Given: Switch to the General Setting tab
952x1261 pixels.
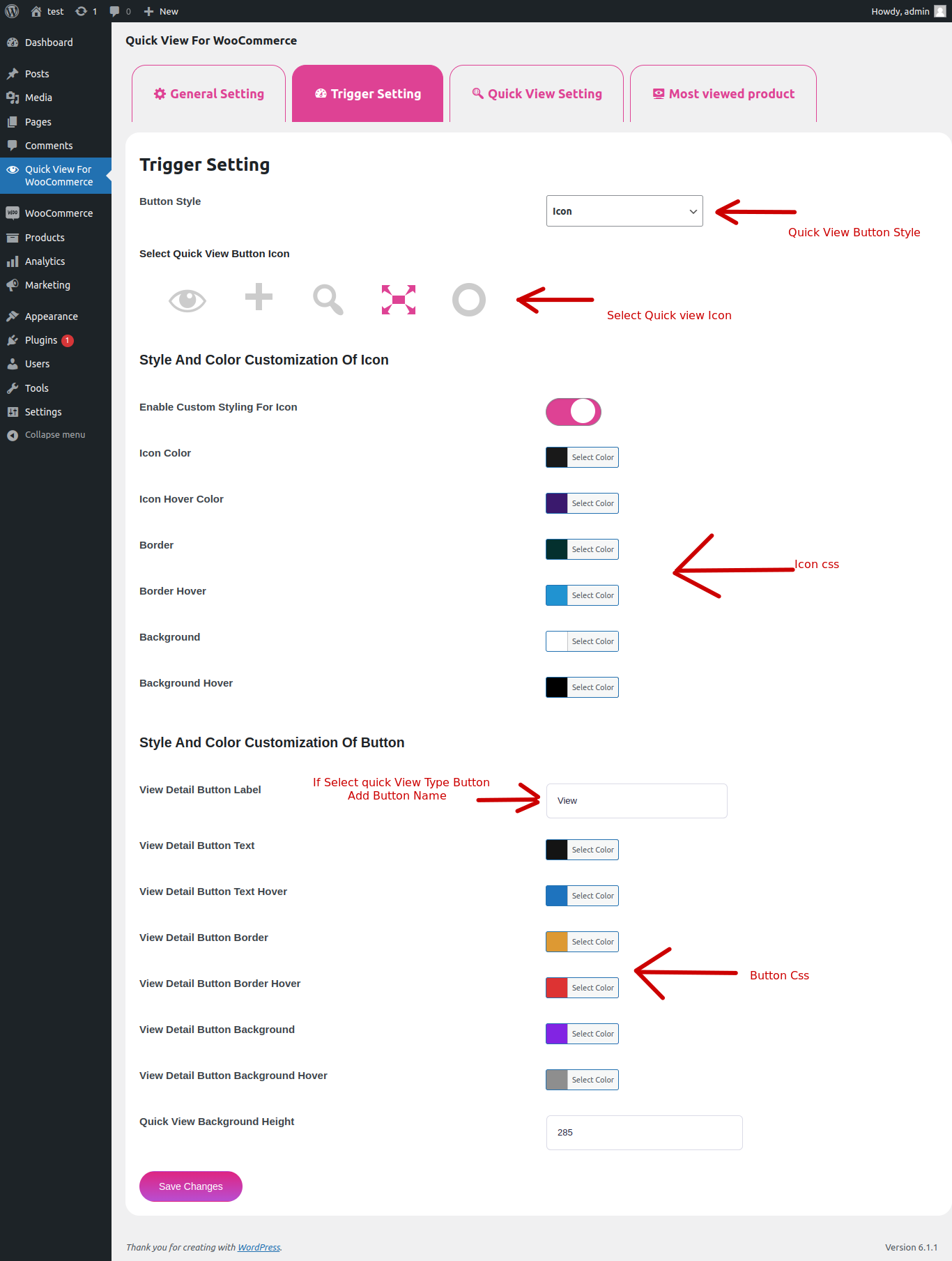Looking at the screenshot, I should pos(208,94).
